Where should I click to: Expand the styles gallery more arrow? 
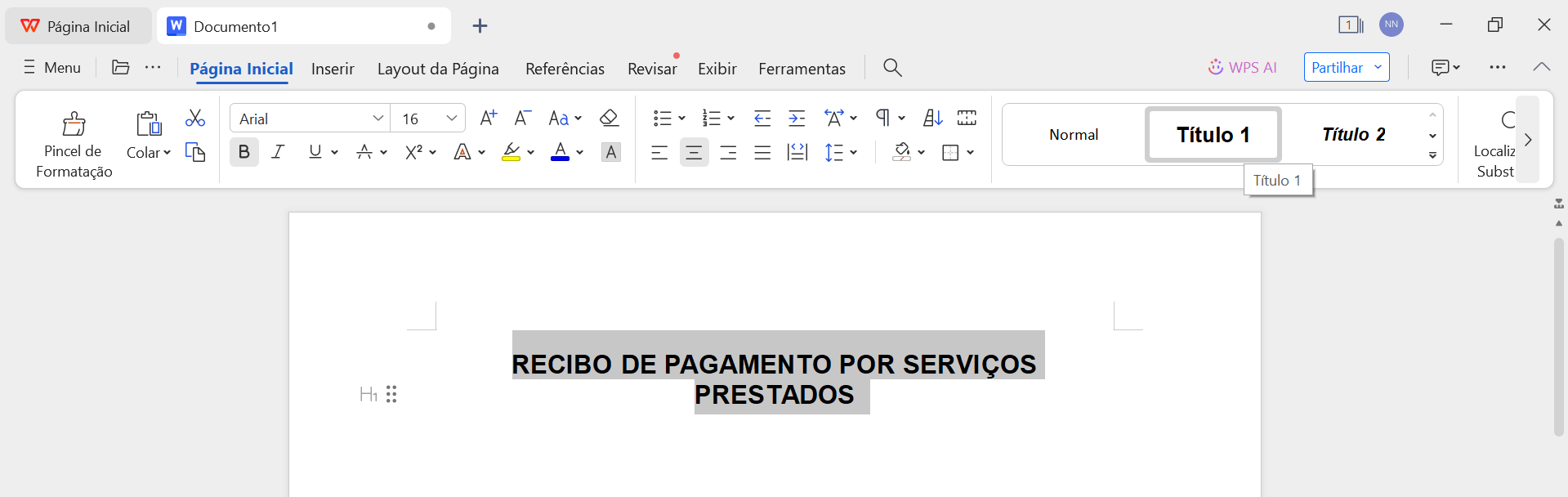(x=1432, y=155)
